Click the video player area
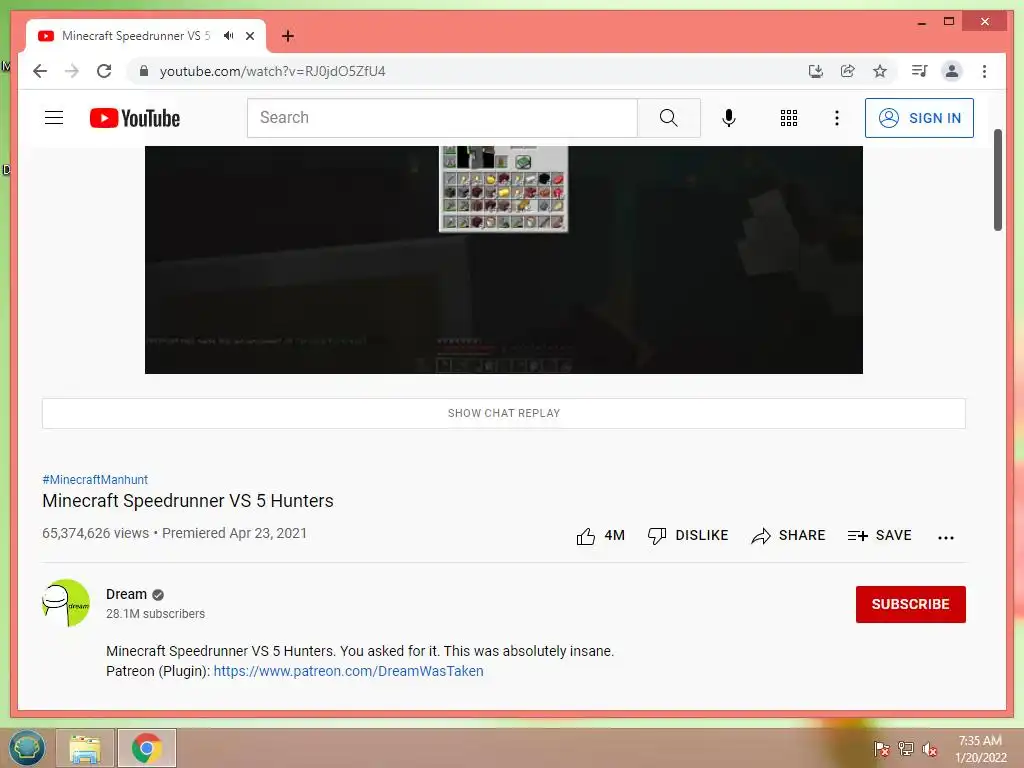The image size is (1024, 768). (504, 260)
